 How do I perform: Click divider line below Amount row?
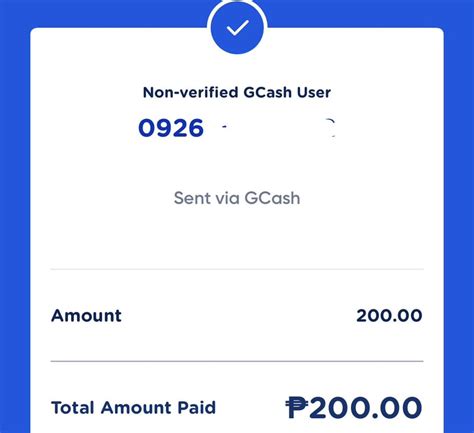[237, 361]
